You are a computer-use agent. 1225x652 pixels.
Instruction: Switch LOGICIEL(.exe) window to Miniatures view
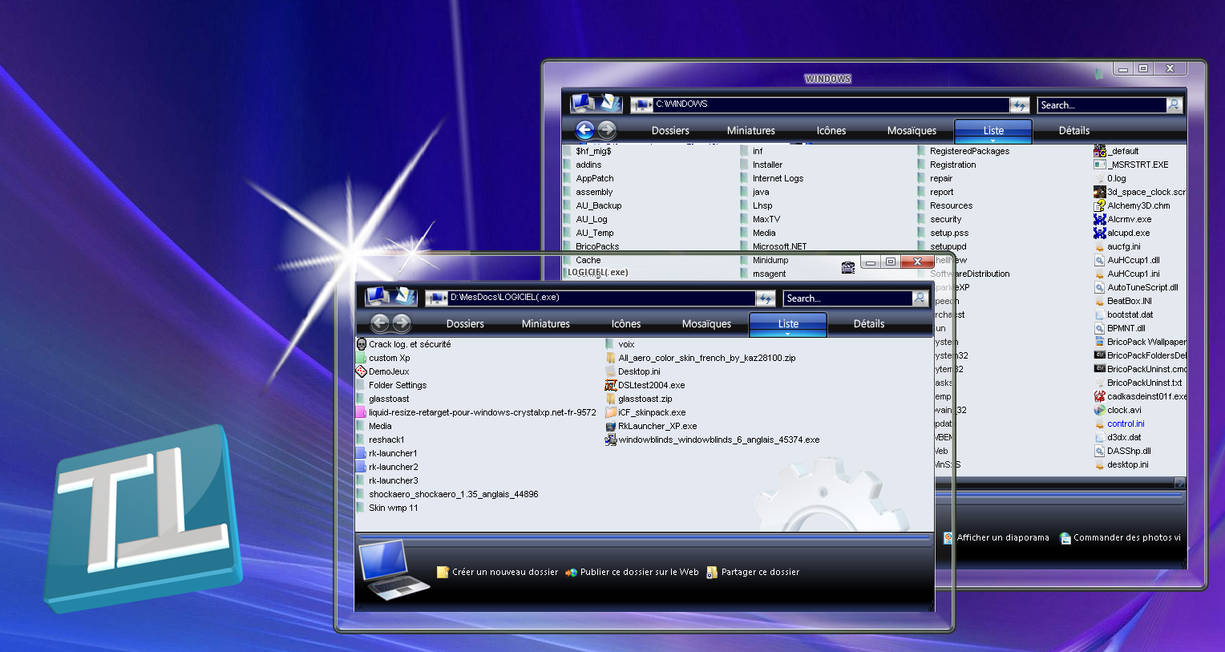546,324
